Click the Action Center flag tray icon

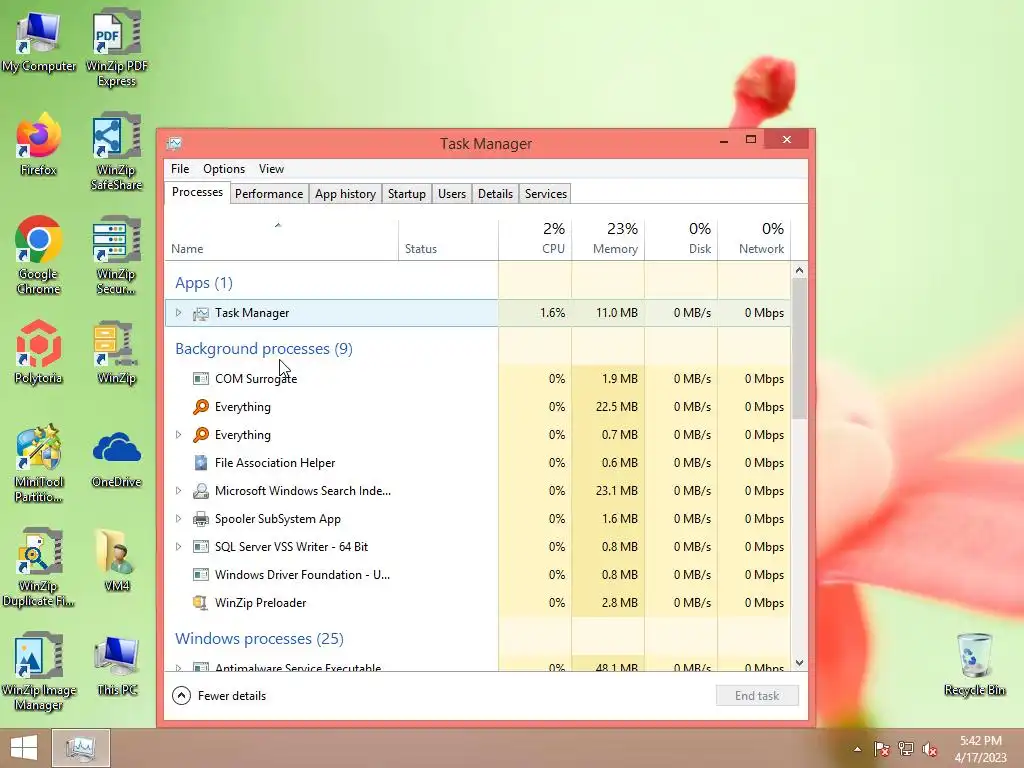881,749
